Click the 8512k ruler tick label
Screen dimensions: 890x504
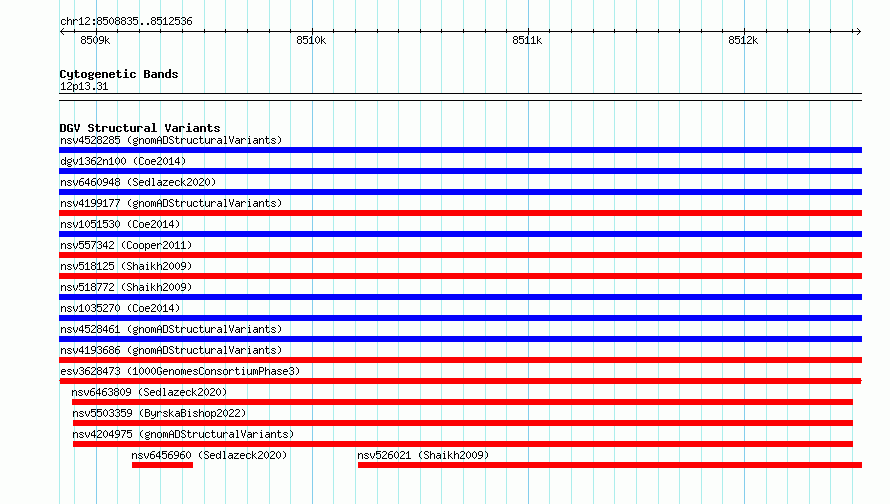click(743, 40)
